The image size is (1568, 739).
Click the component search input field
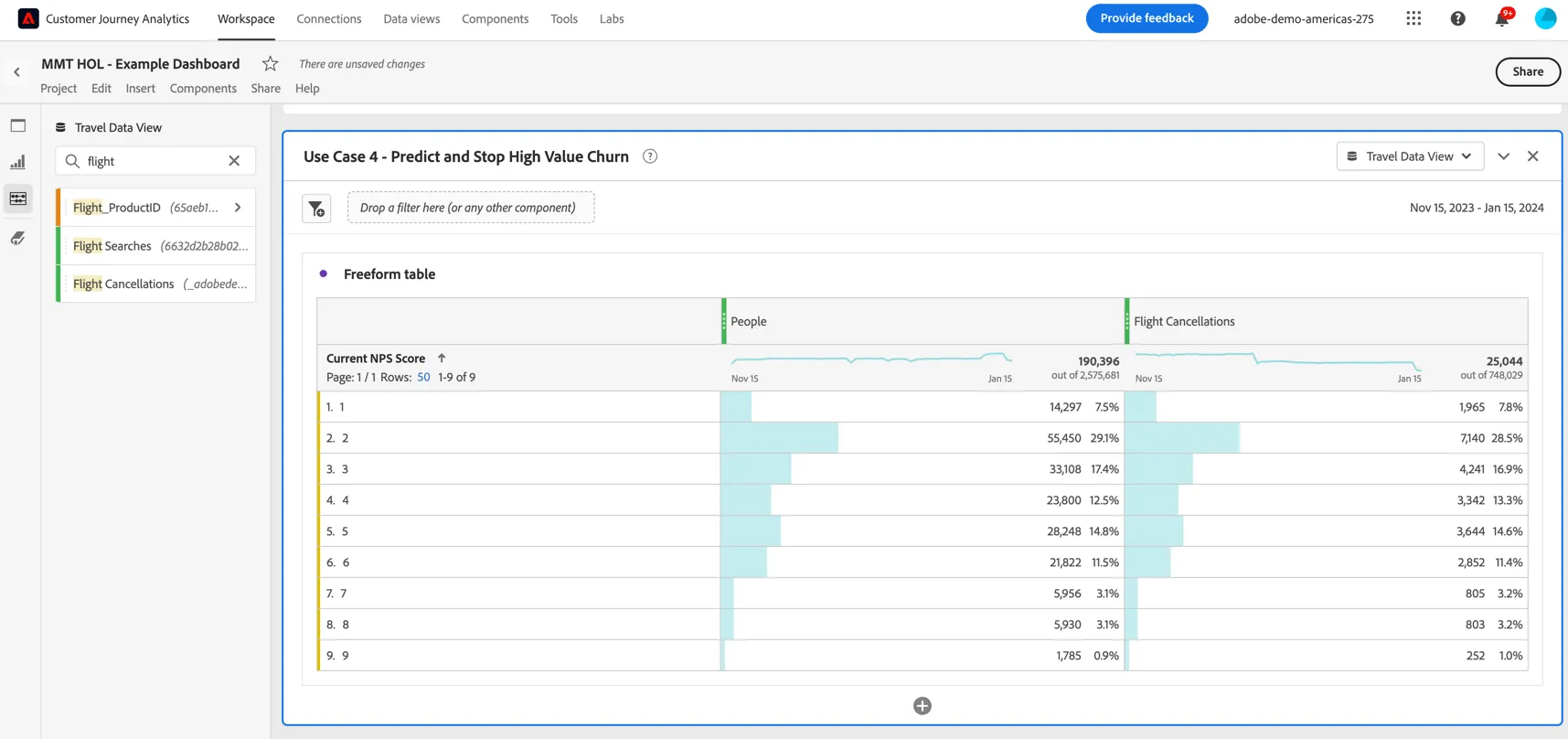point(155,161)
